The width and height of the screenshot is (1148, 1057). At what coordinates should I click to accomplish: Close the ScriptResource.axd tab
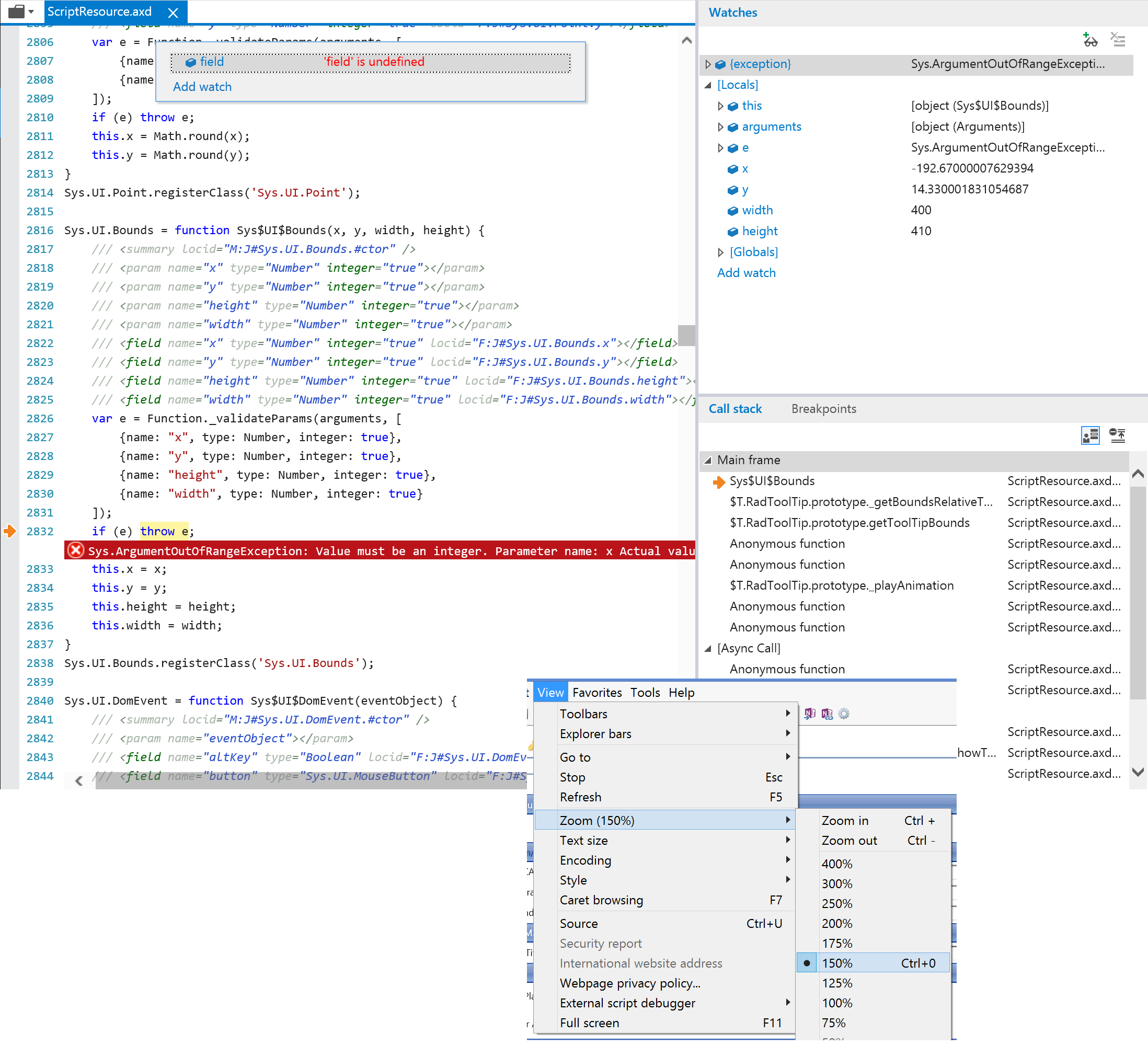tap(173, 12)
